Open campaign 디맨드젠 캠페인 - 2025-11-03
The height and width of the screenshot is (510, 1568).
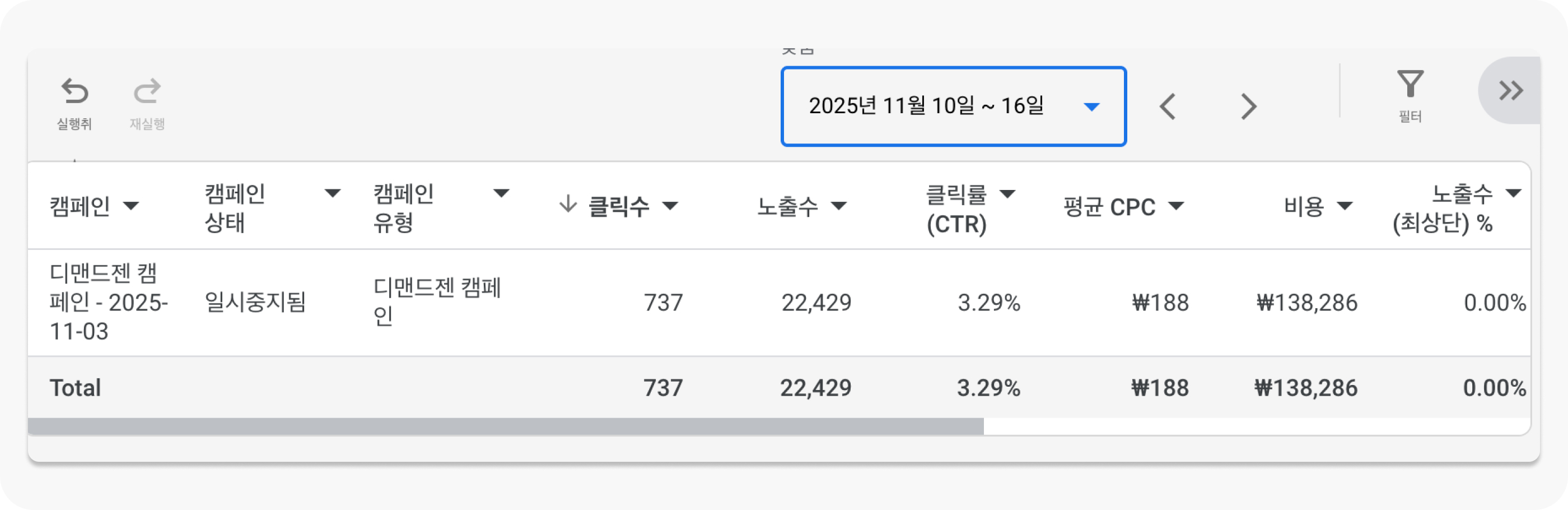pos(108,303)
